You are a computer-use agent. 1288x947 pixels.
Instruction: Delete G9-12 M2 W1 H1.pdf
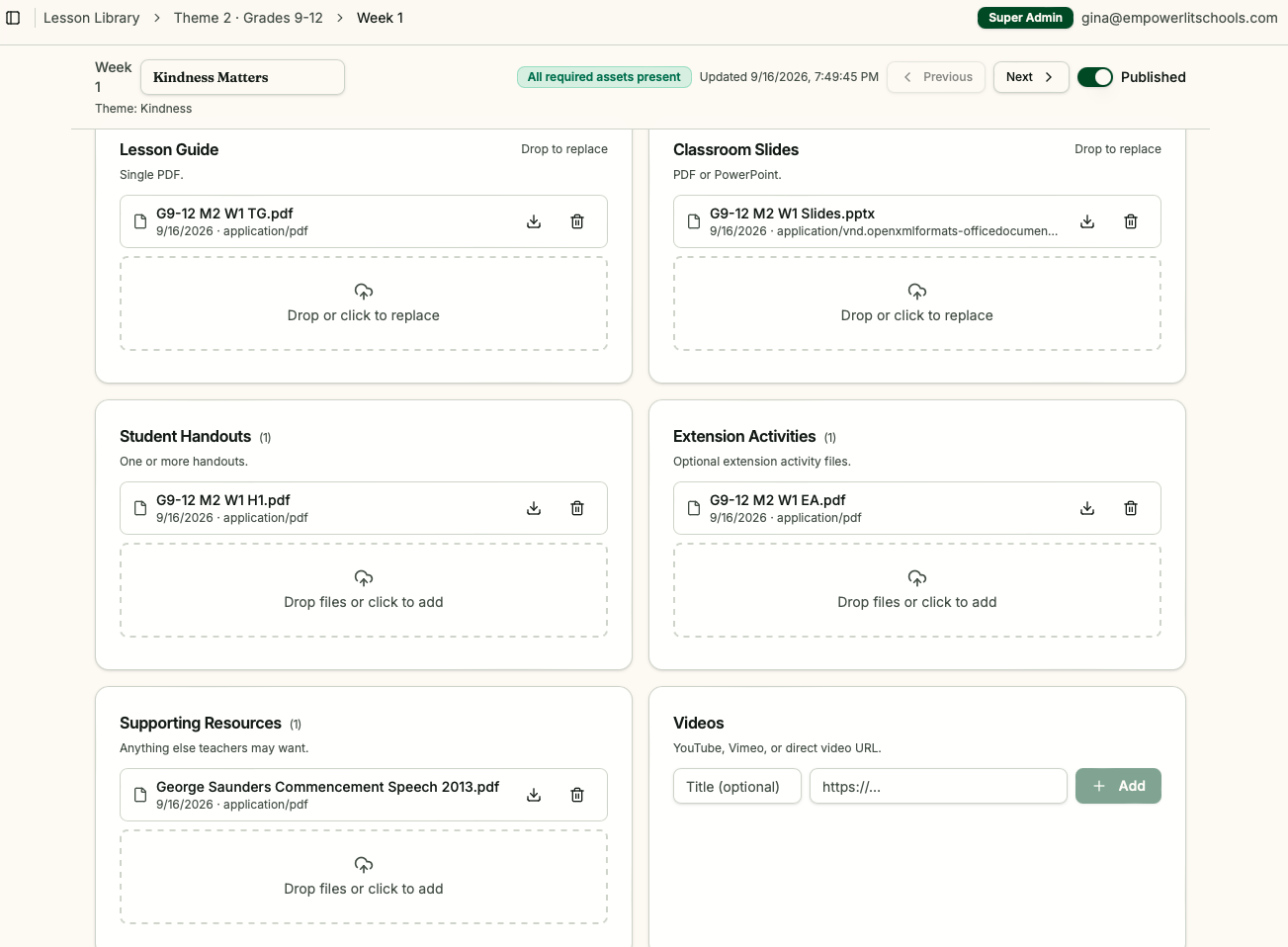577,508
